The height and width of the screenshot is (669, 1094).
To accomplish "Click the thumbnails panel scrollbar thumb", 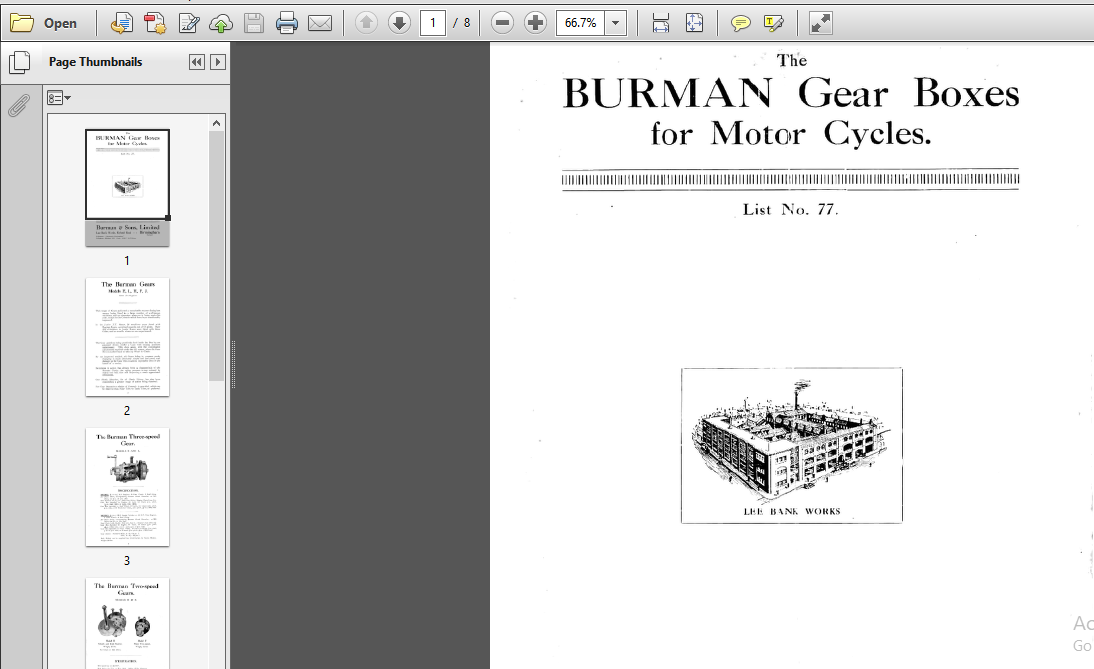I will pyautogui.click(x=216, y=256).
